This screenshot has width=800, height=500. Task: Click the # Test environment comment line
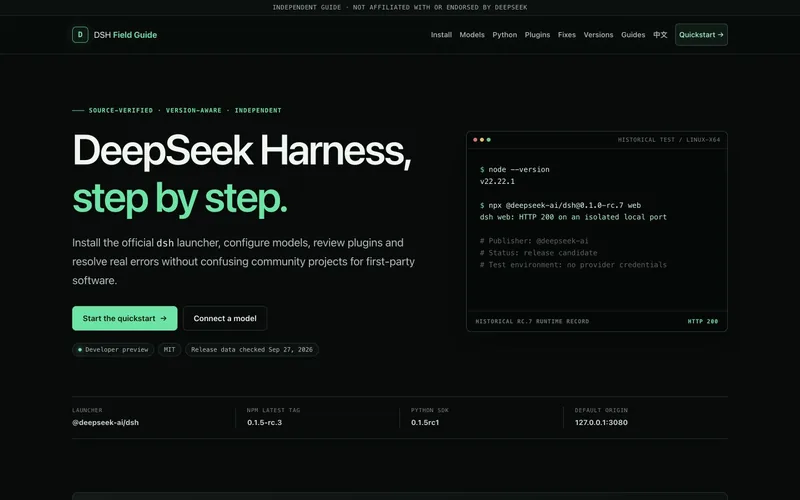(x=573, y=264)
